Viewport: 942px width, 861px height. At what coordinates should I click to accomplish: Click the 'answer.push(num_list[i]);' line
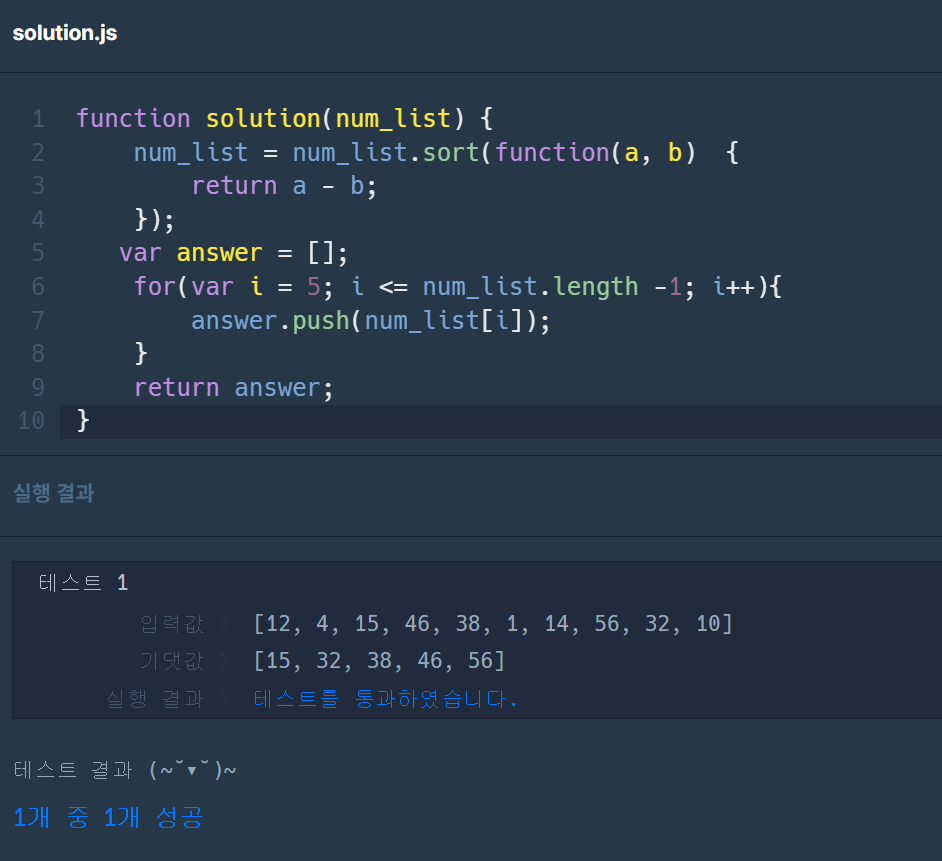[370, 320]
